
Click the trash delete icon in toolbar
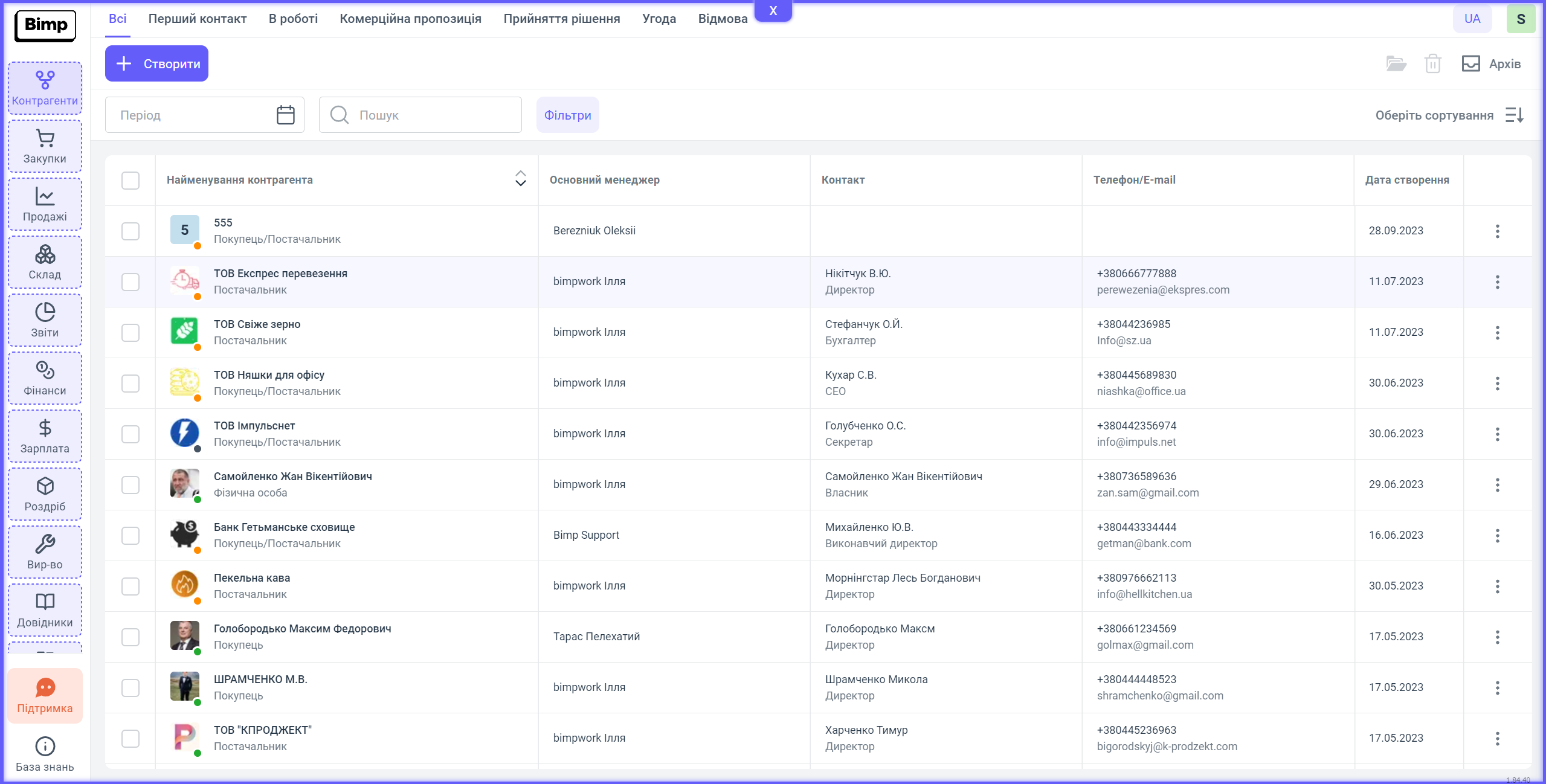(1432, 63)
